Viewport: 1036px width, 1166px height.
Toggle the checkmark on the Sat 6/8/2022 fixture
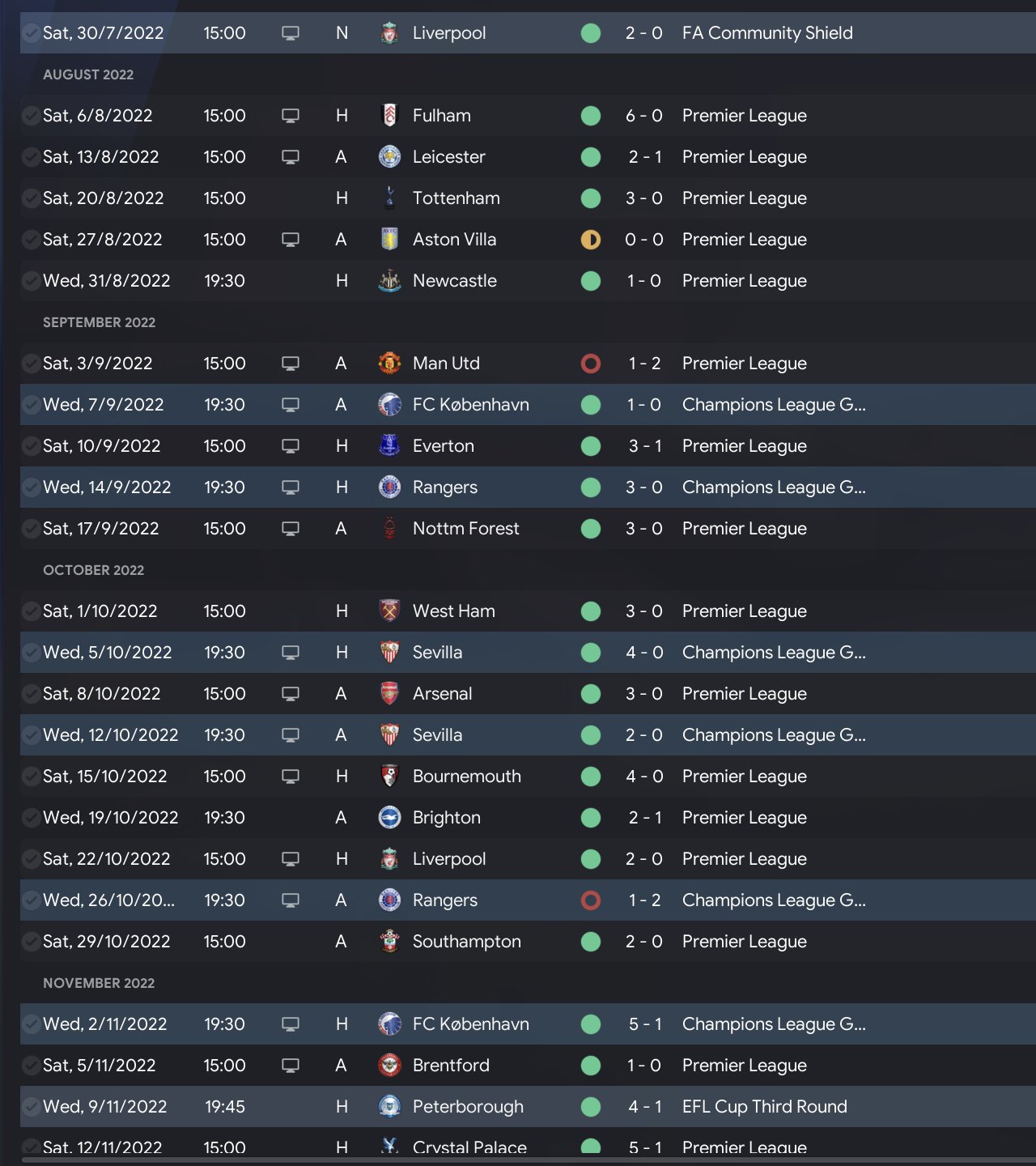click(31, 116)
